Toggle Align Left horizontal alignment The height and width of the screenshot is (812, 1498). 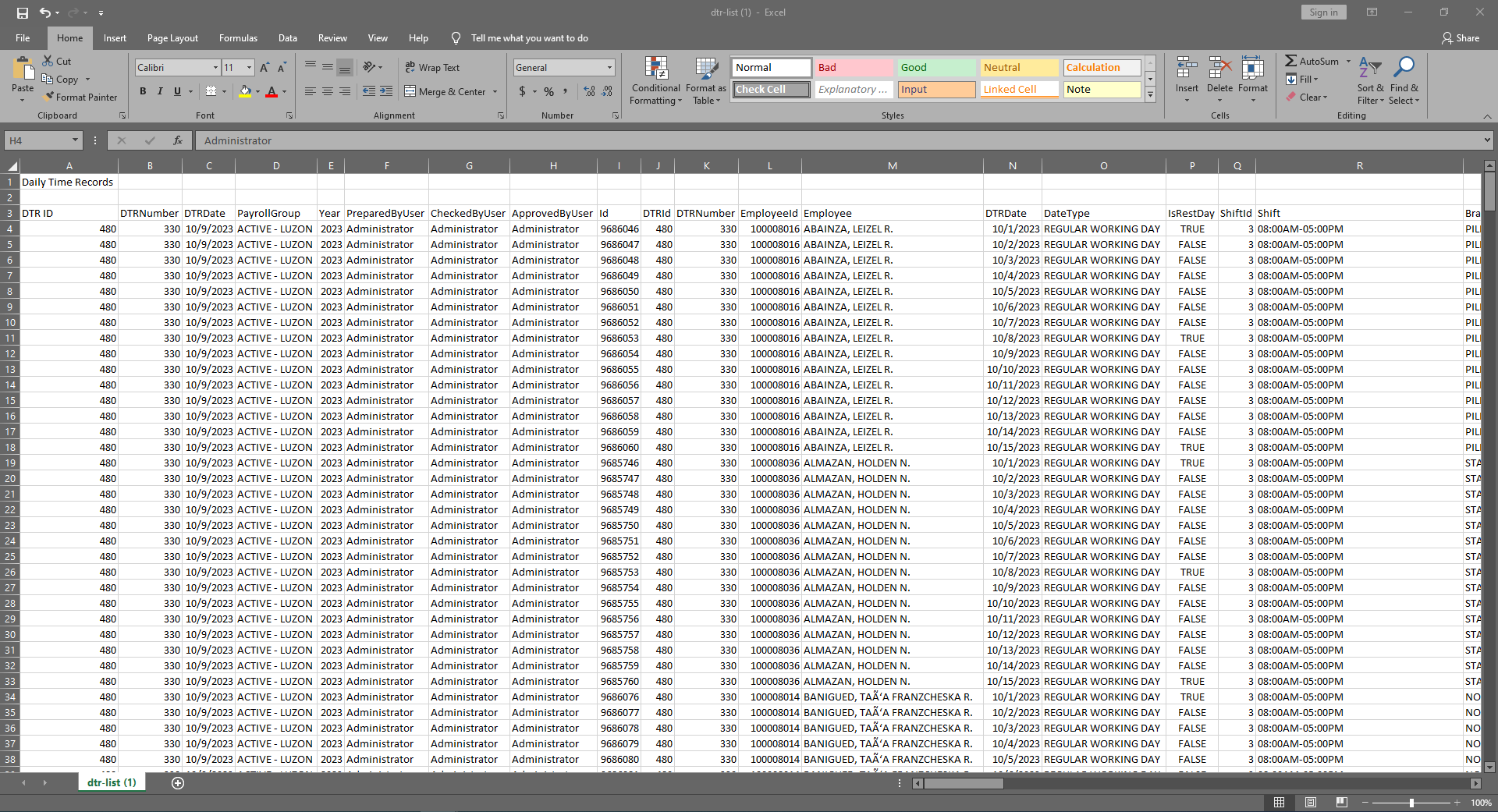pyautogui.click(x=310, y=91)
